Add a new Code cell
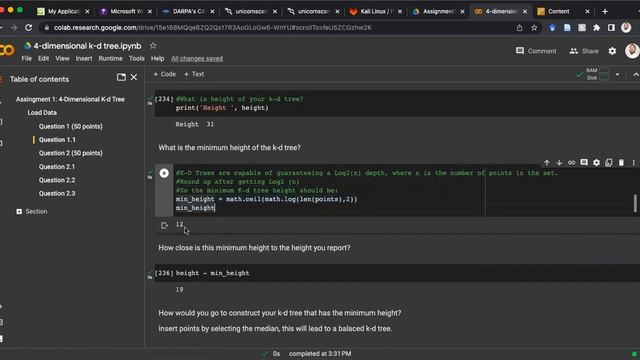The width and height of the screenshot is (640, 360). click(x=164, y=74)
